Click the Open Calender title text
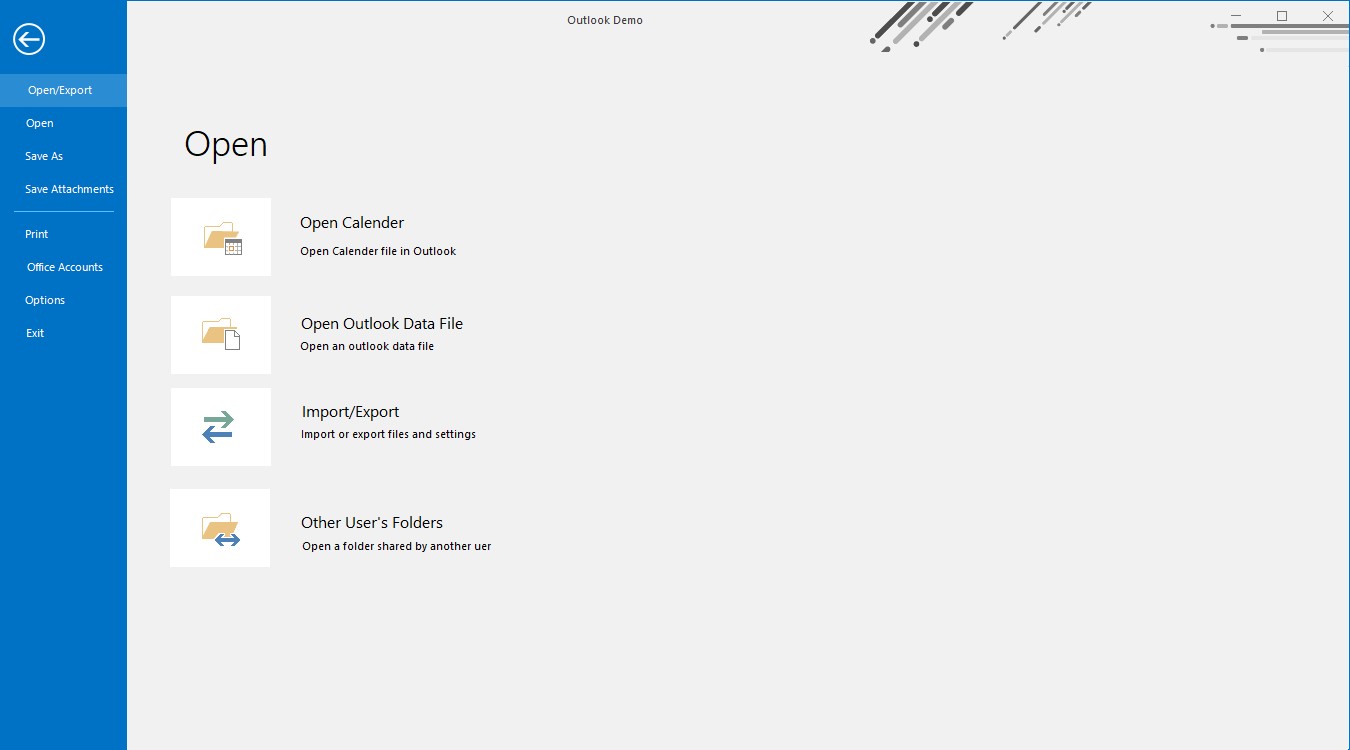The height and width of the screenshot is (750, 1350). (x=352, y=223)
